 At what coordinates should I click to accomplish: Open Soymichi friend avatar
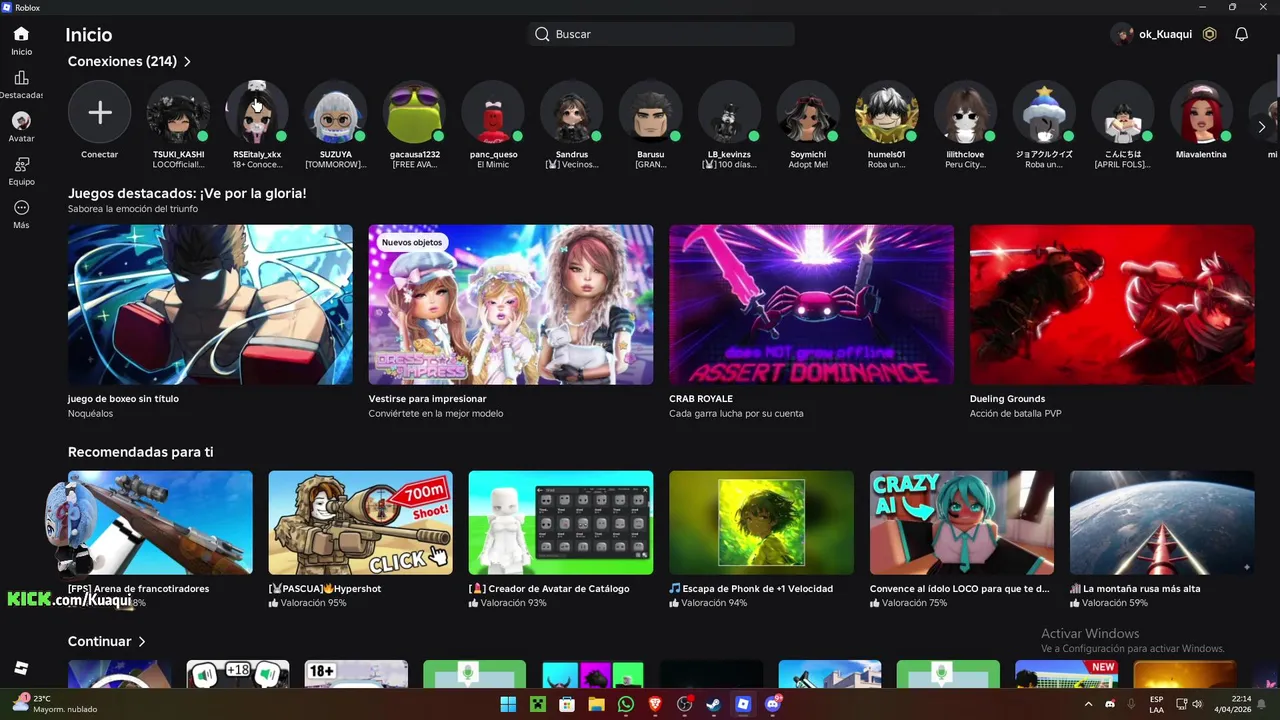[x=808, y=112]
